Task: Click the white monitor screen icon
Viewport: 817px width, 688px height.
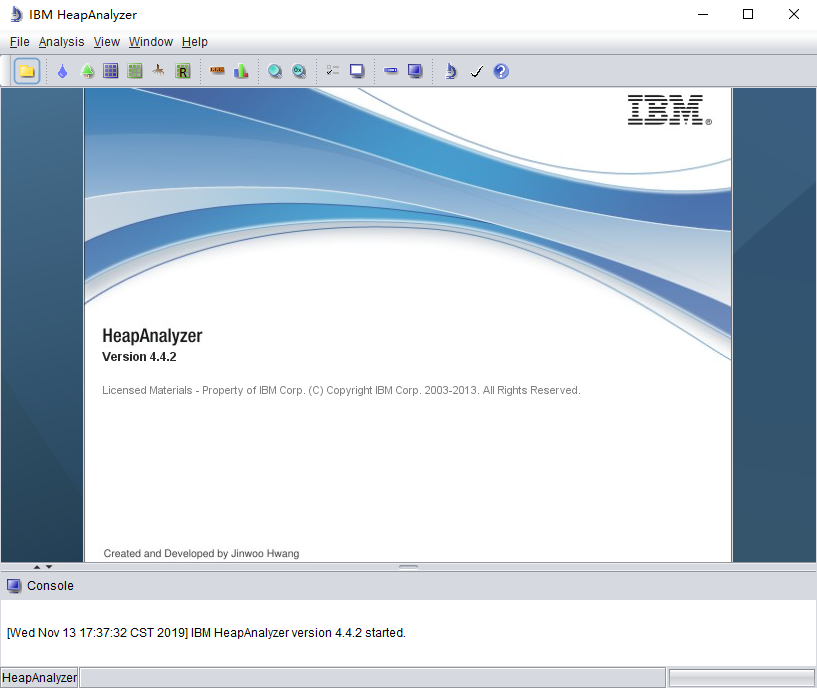Action: click(x=357, y=71)
